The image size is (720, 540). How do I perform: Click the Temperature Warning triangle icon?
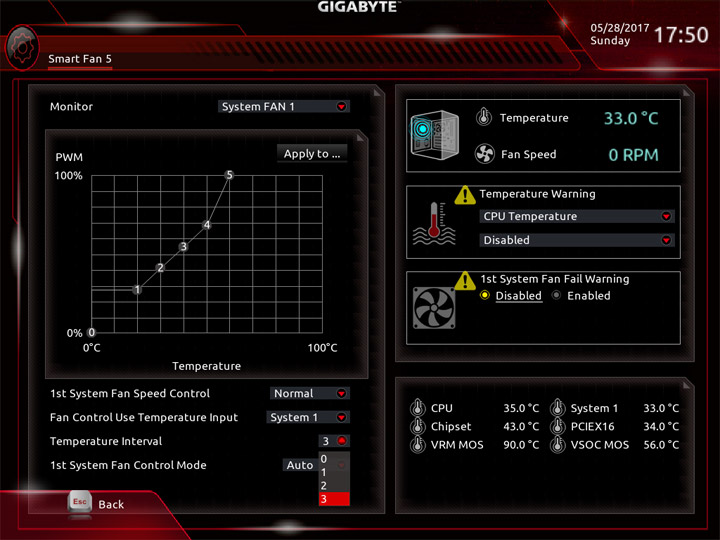click(x=465, y=195)
